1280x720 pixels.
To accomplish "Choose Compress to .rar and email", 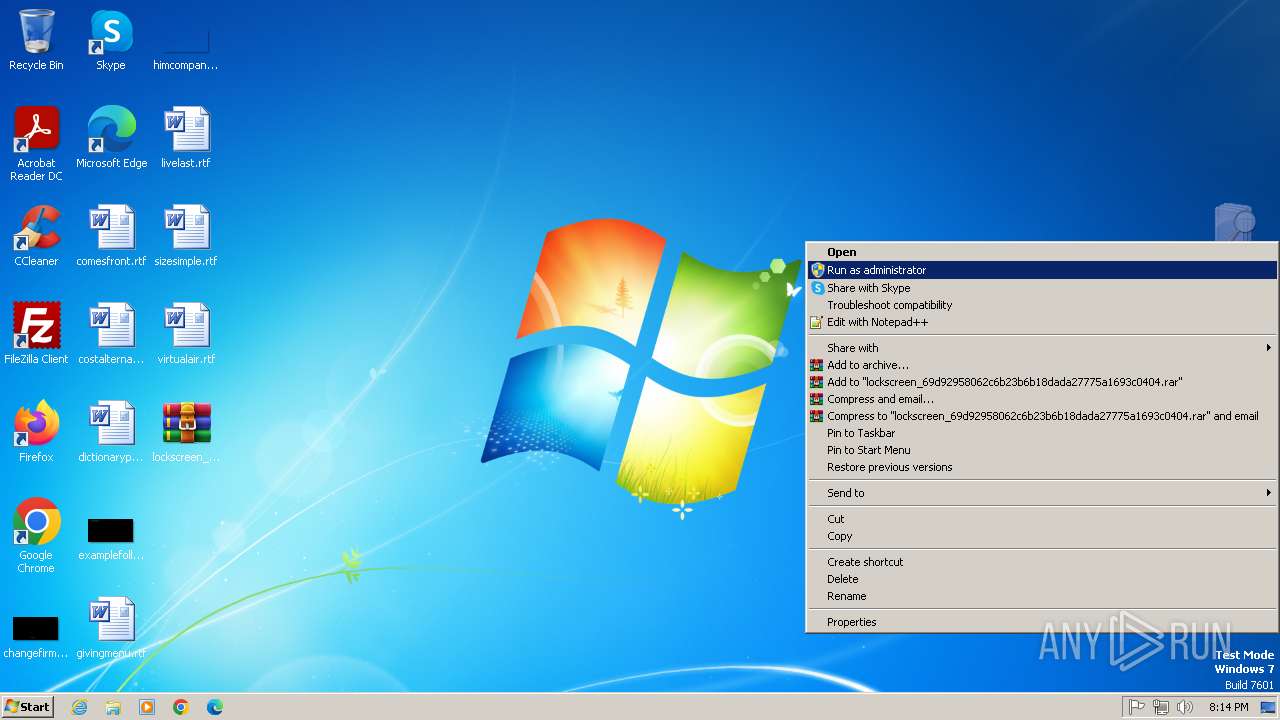I will [1042, 416].
